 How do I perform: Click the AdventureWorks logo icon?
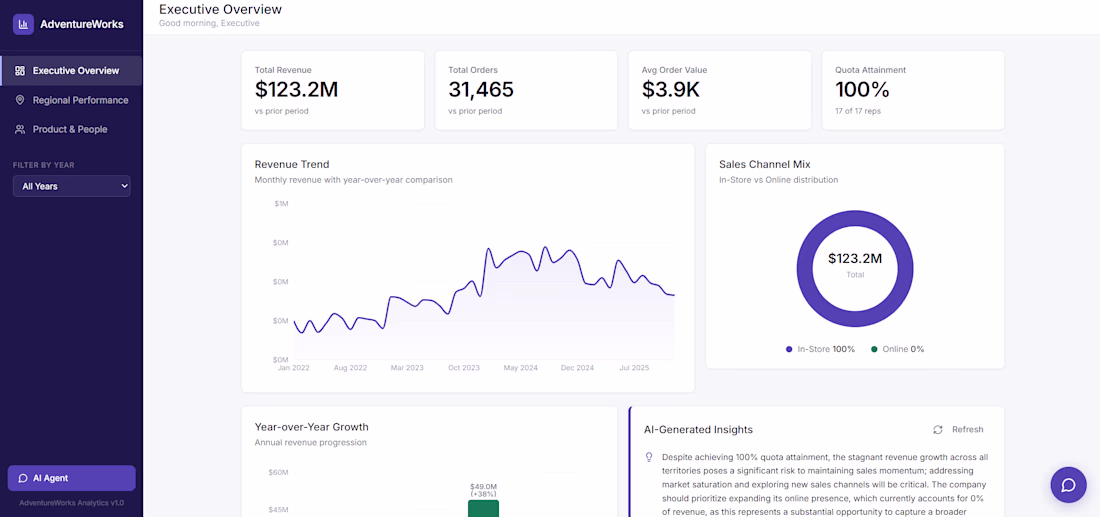coord(23,25)
